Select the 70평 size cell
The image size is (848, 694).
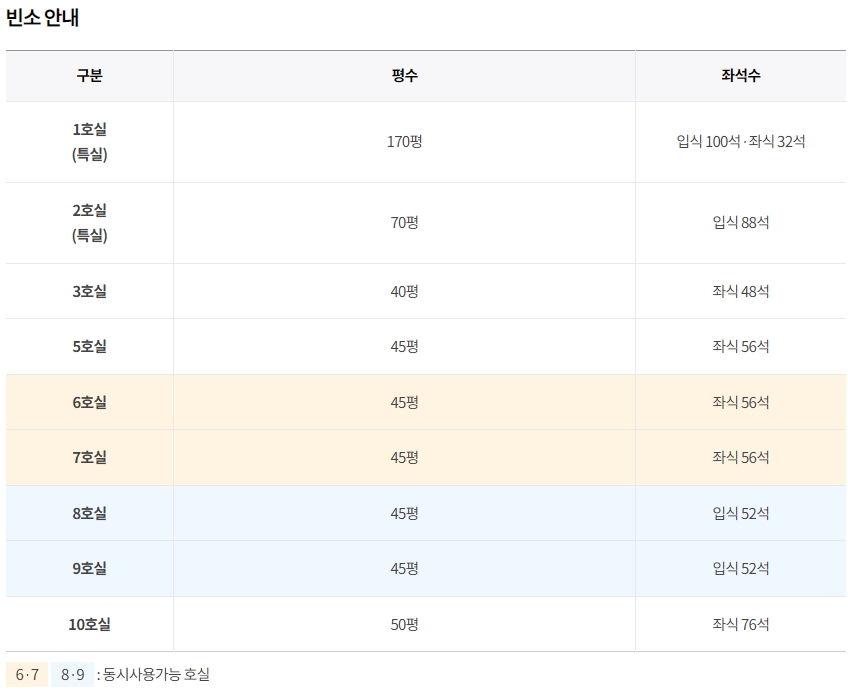(x=404, y=223)
